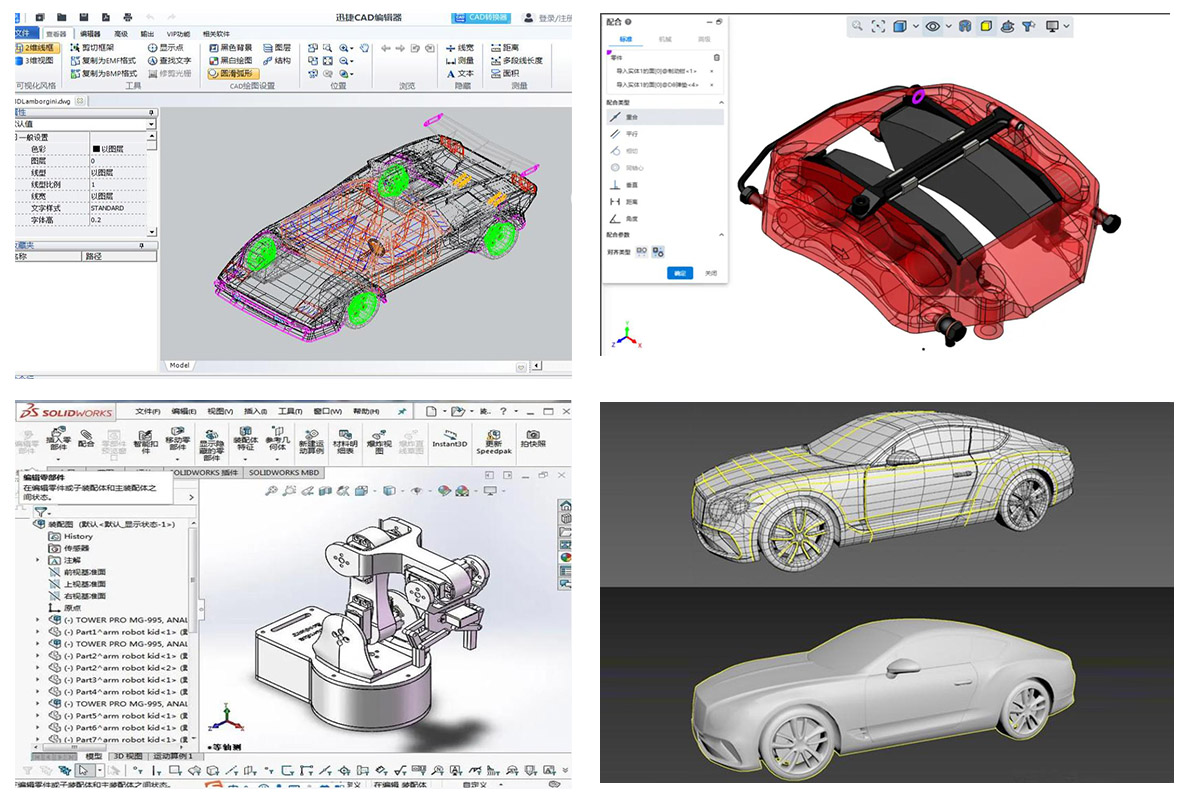Click 确定 in the 配合 panel
1200x800 pixels.
pos(680,273)
